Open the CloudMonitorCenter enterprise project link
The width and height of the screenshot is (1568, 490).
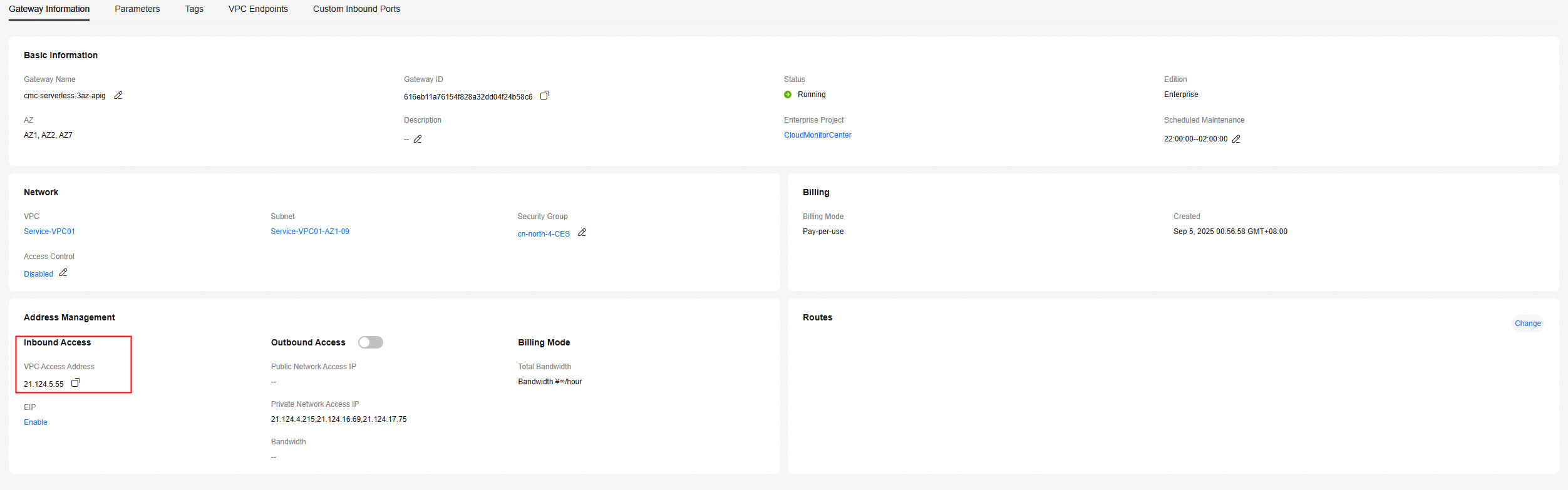(818, 135)
